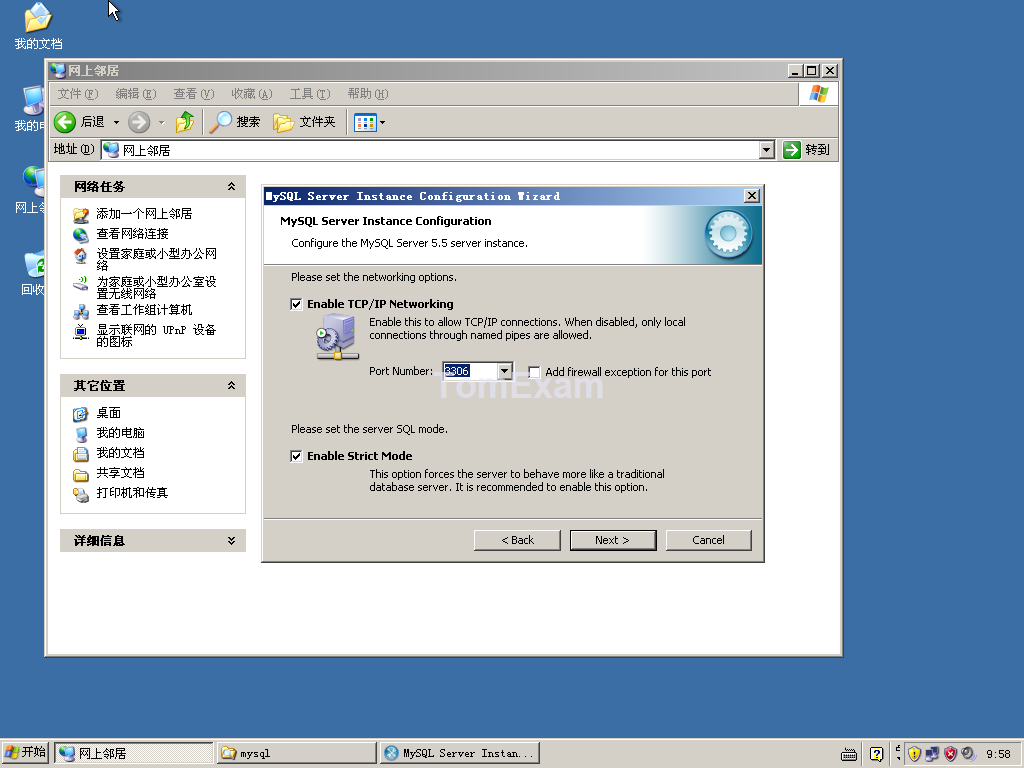This screenshot has height=768, width=1024.
Task: Click the Forward arrow icon in the toolbar
Action: 138,122
